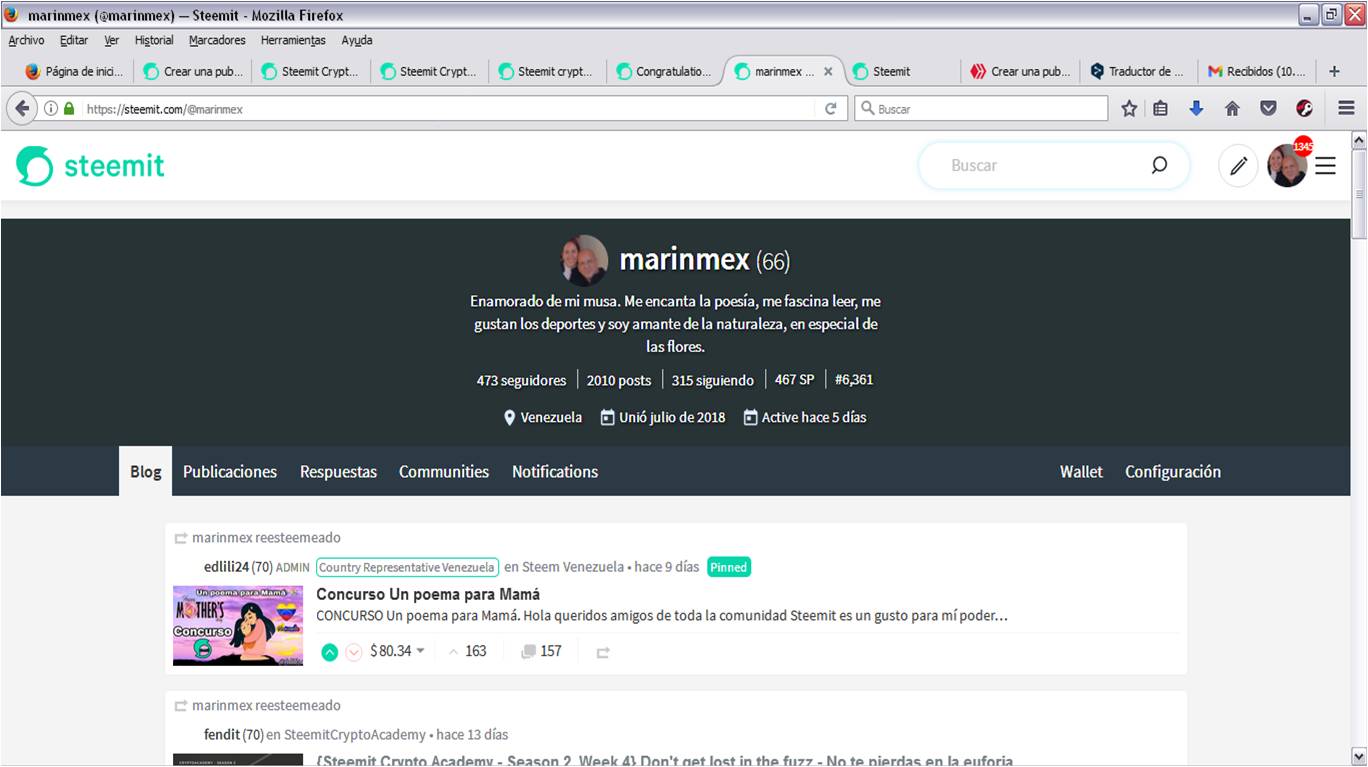1368x767 pixels.
Task: Open the $80.34 payout dropdown
Action: point(398,651)
